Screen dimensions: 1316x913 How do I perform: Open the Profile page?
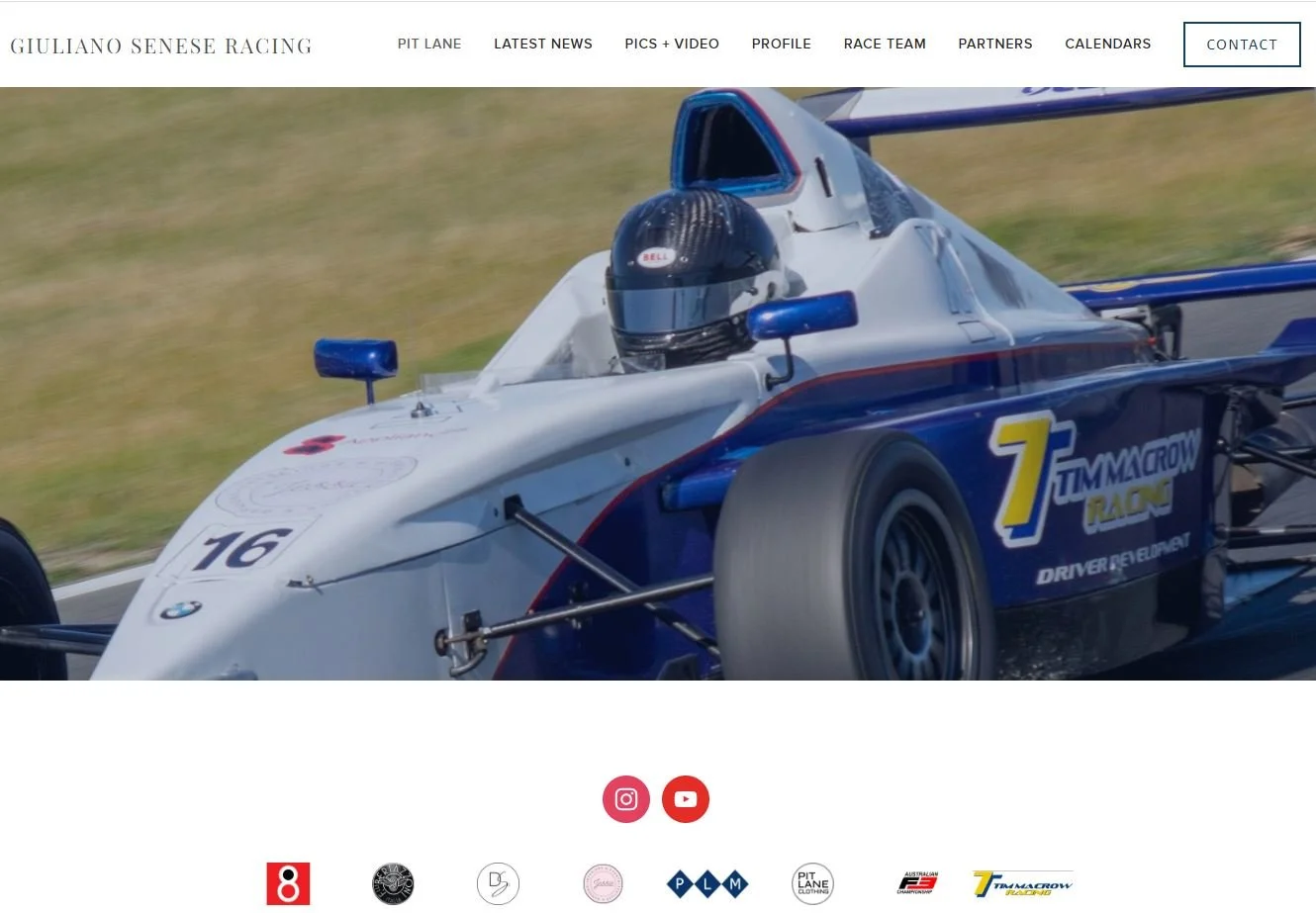[782, 44]
